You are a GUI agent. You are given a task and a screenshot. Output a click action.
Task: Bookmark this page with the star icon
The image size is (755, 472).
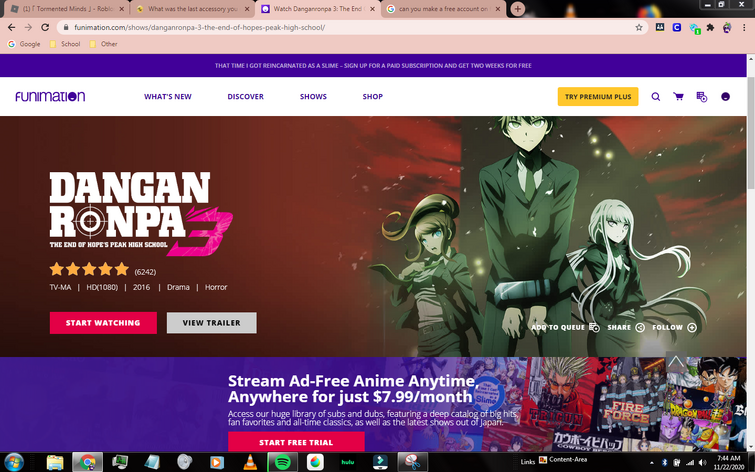[x=639, y=27]
